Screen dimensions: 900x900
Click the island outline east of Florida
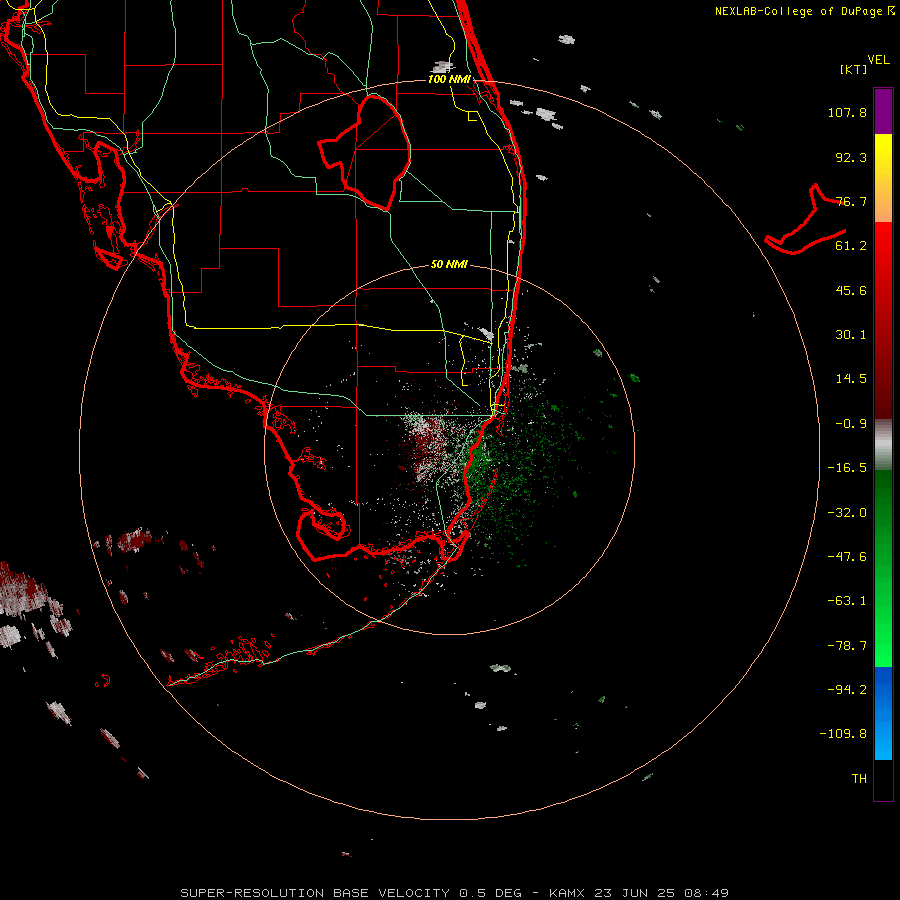tap(806, 221)
